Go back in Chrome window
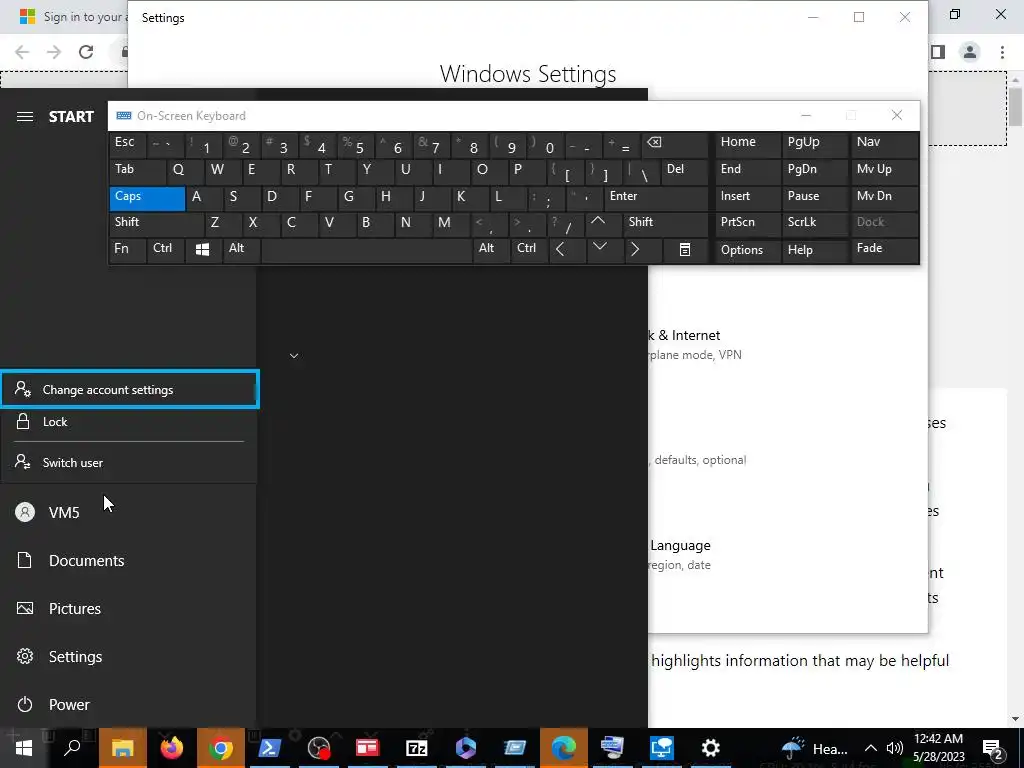1024x768 pixels. pos(22,52)
